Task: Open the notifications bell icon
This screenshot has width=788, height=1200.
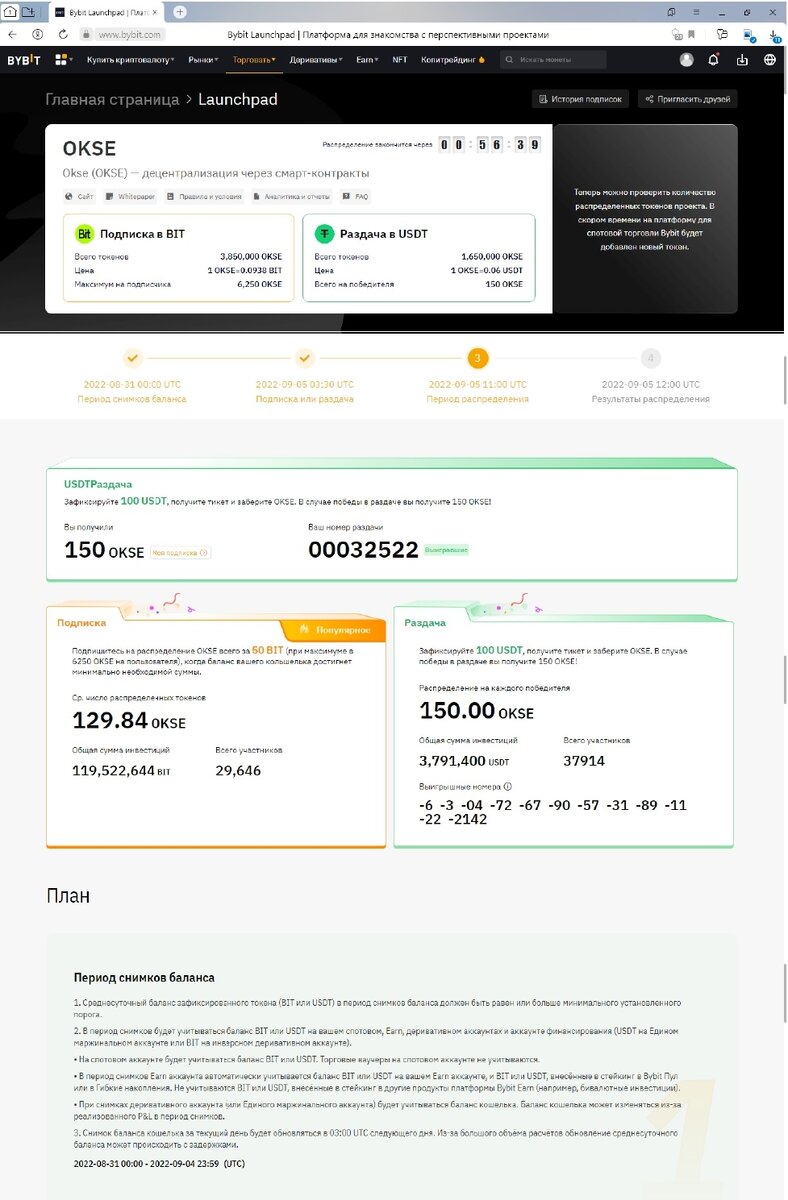Action: [713, 60]
